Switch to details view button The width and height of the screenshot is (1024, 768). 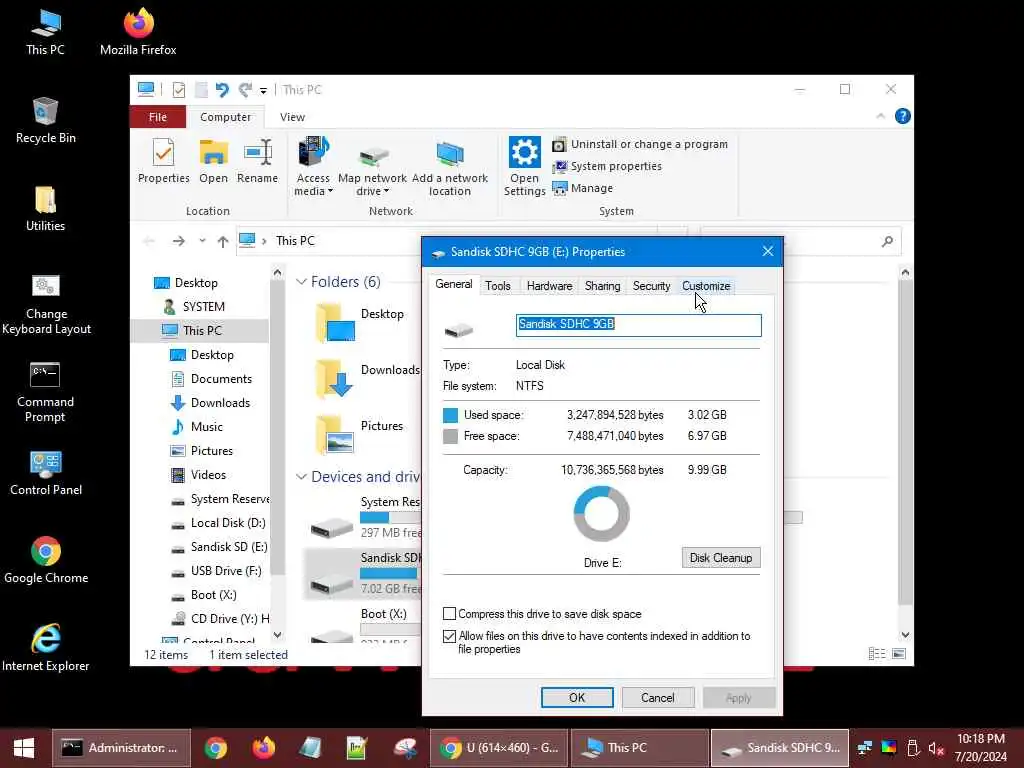point(877,654)
